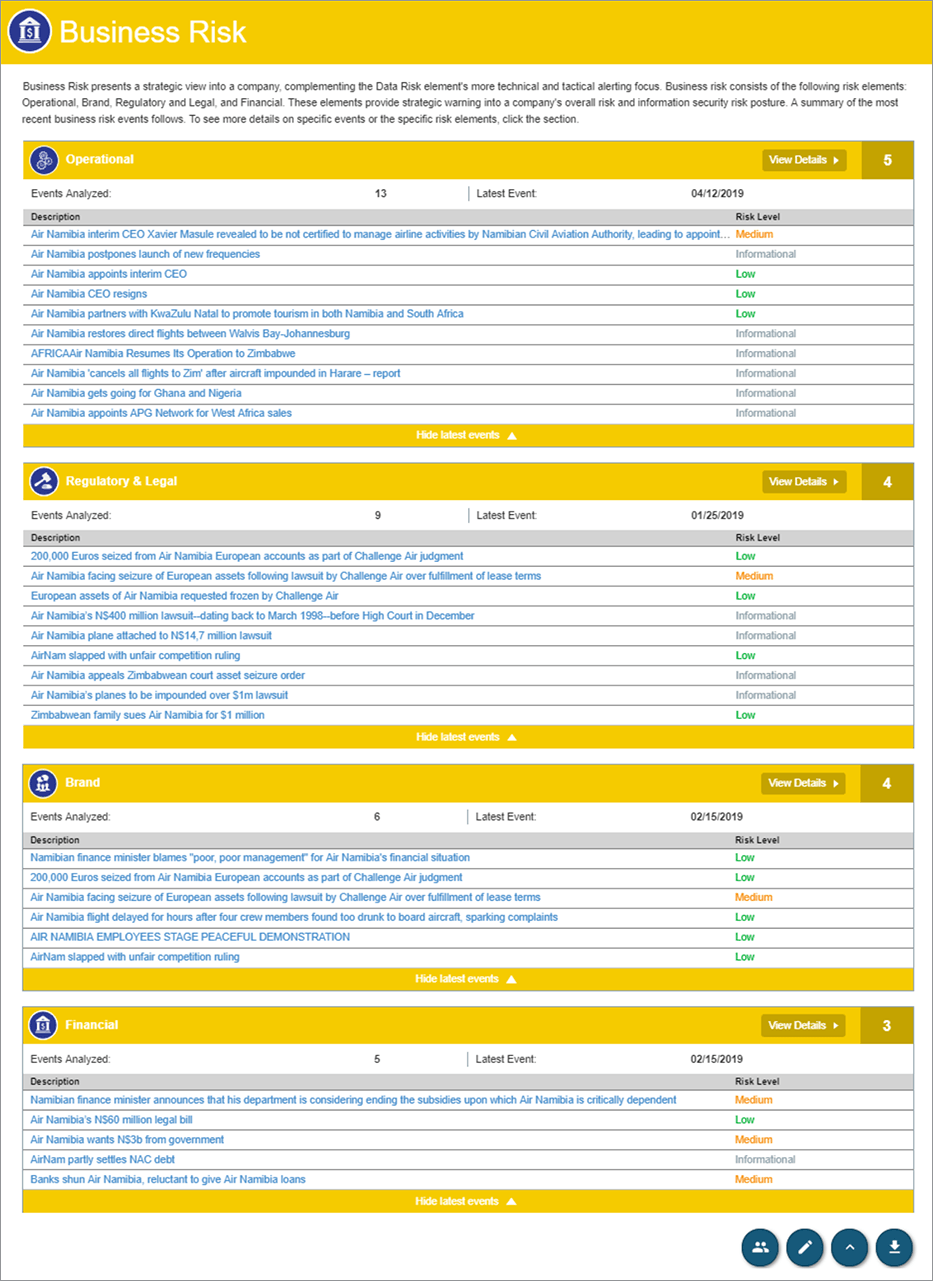Screen dimensions: 933x1281
Task: Click the Financial bank section icon
Action: pos(43,1025)
